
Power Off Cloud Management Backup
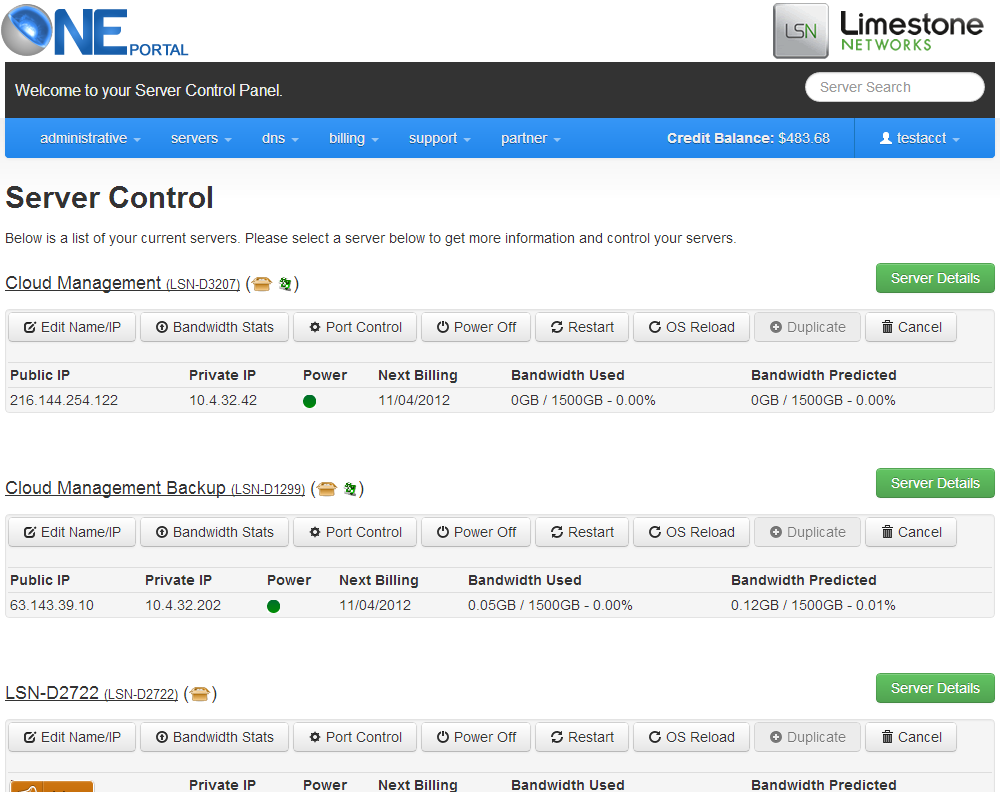point(476,532)
